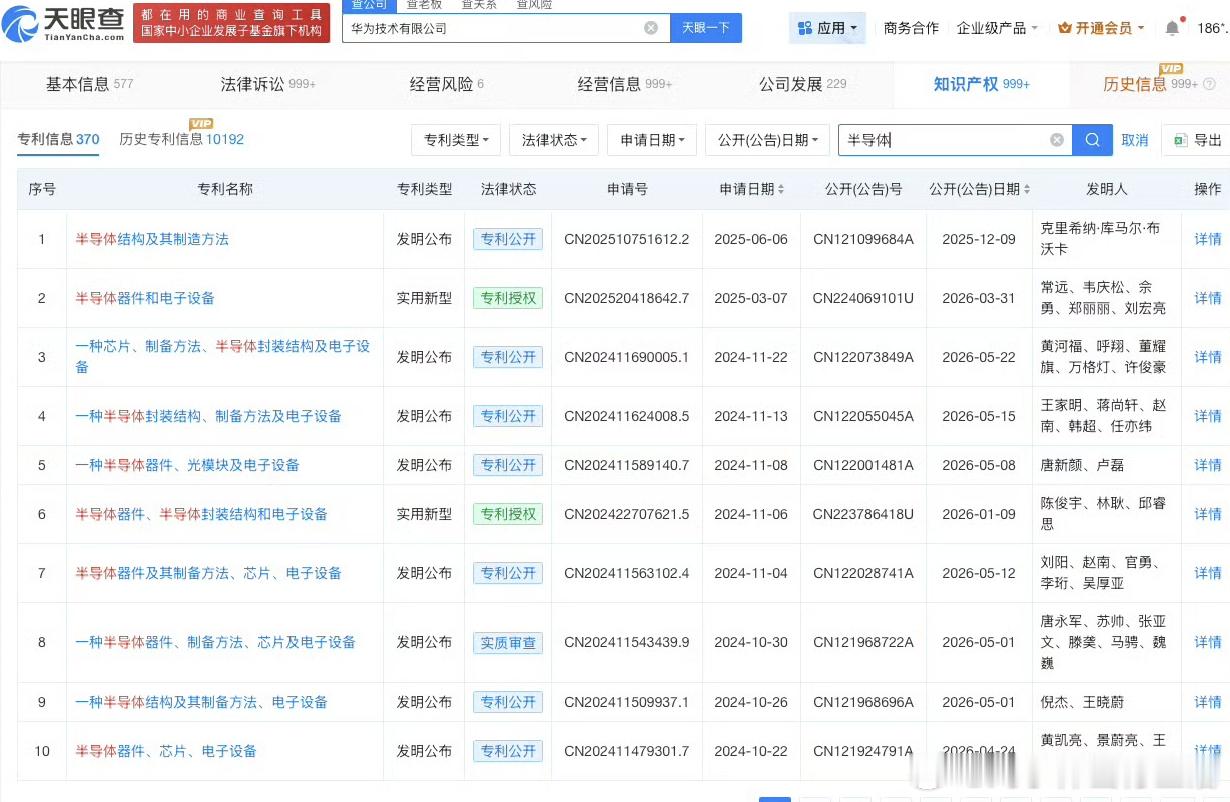The image size is (1230, 802).
Task: Click 详情 for patent CN202520418642.7
Action: [1208, 298]
